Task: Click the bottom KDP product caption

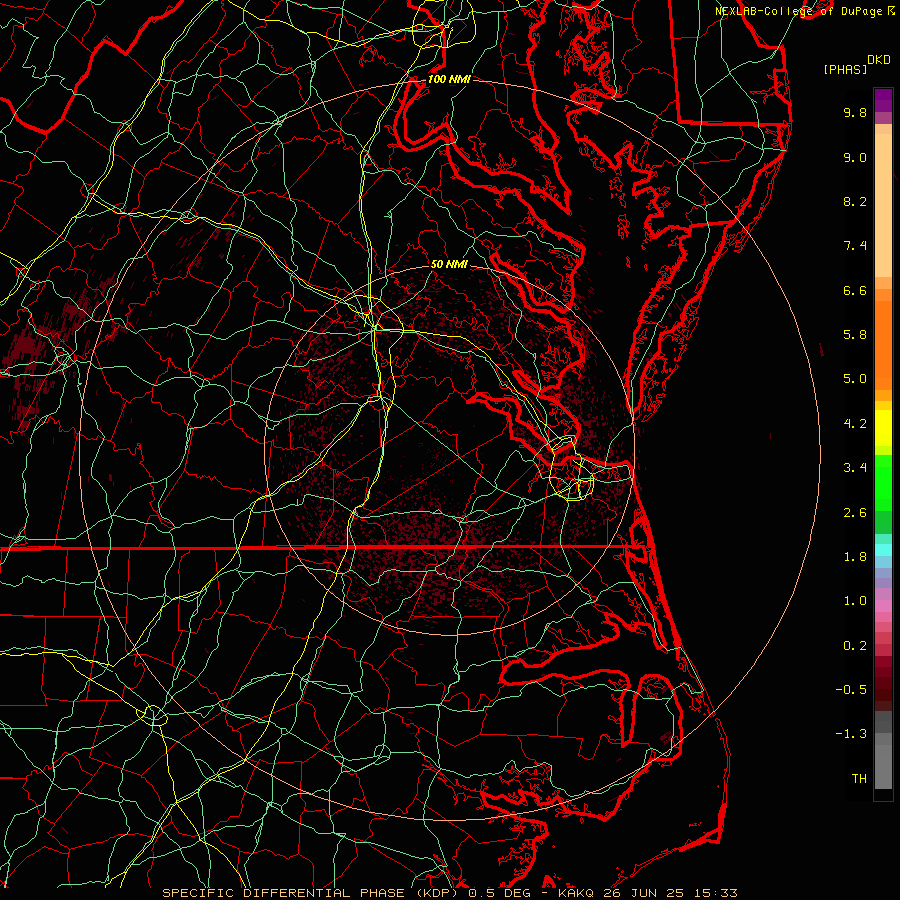Action: click(450, 893)
